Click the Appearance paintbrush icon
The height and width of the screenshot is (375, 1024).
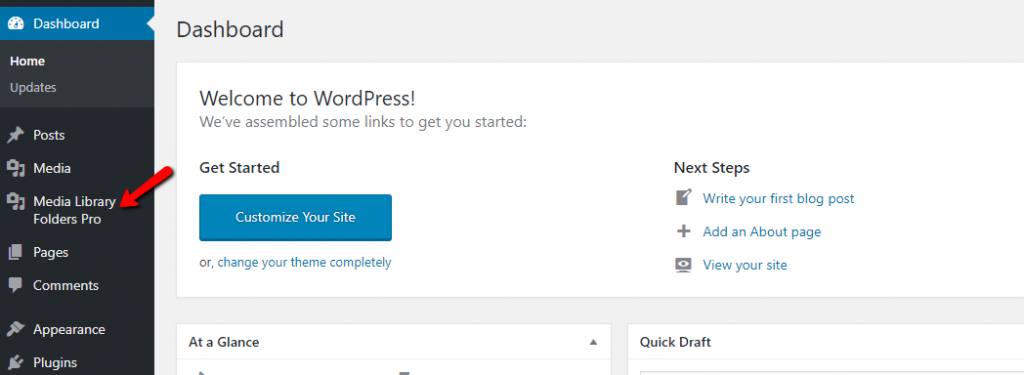click(16, 329)
